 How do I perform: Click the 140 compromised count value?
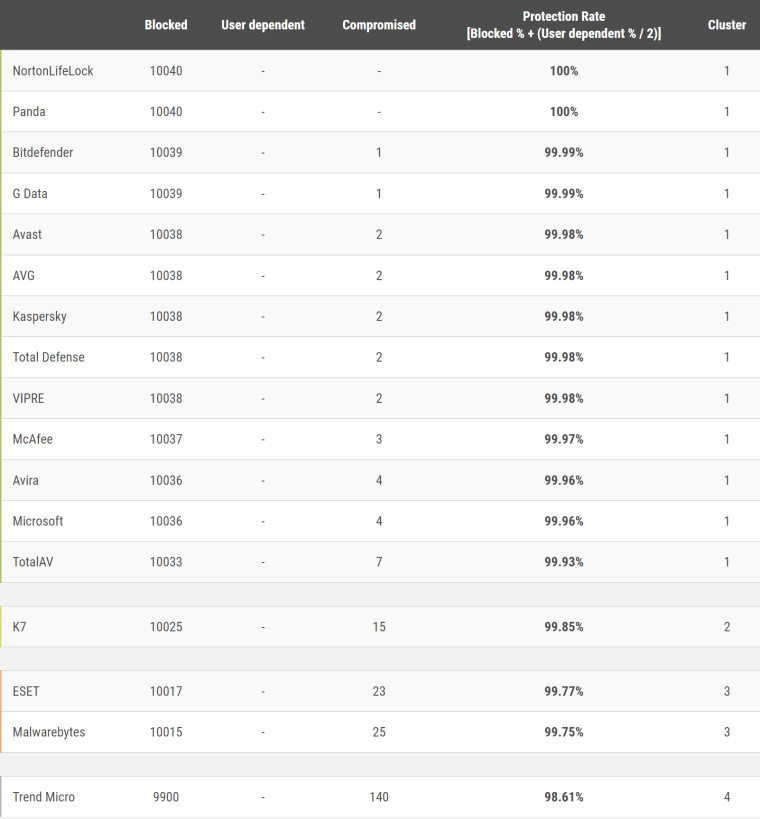click(379, 798)
